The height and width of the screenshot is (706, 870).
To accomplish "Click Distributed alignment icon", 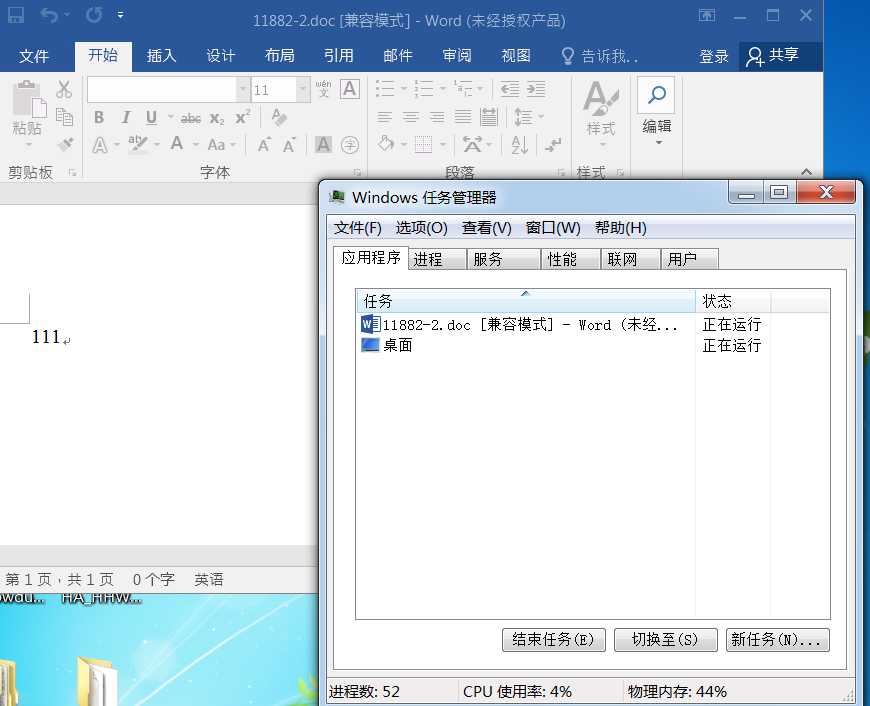I will pyautogui.click(x=489, y=117).
